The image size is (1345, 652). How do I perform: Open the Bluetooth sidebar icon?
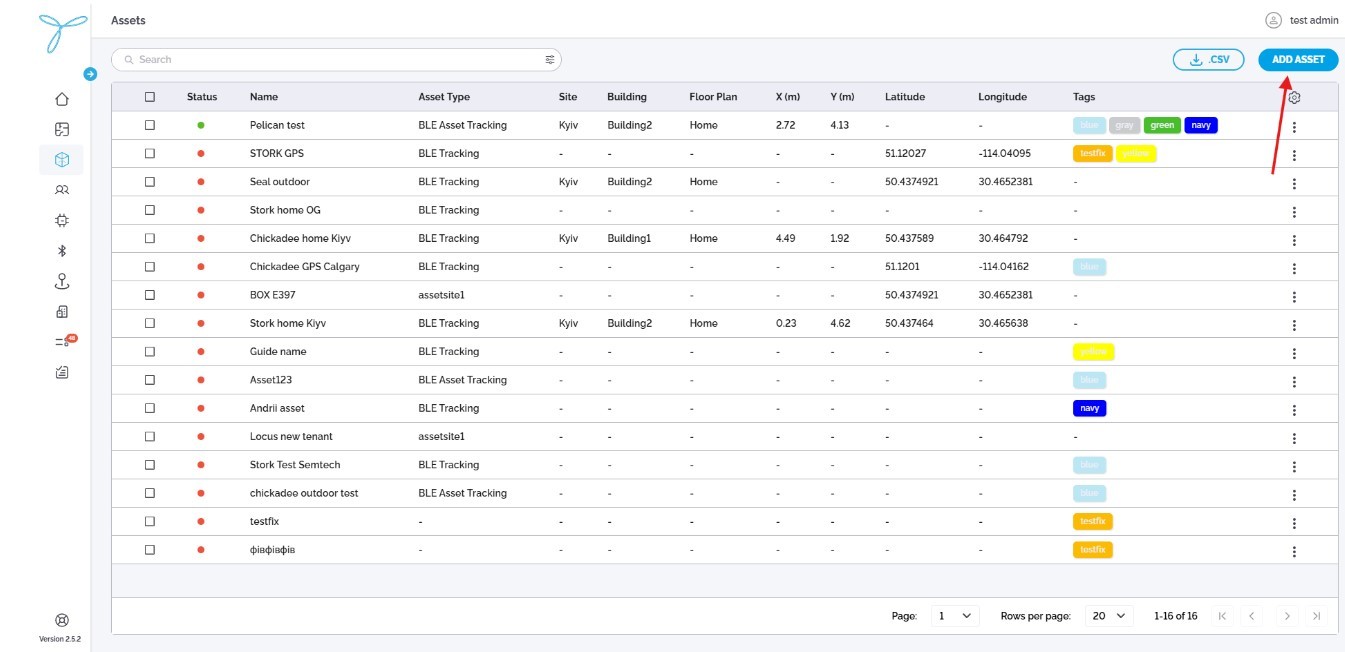[62, 251]
